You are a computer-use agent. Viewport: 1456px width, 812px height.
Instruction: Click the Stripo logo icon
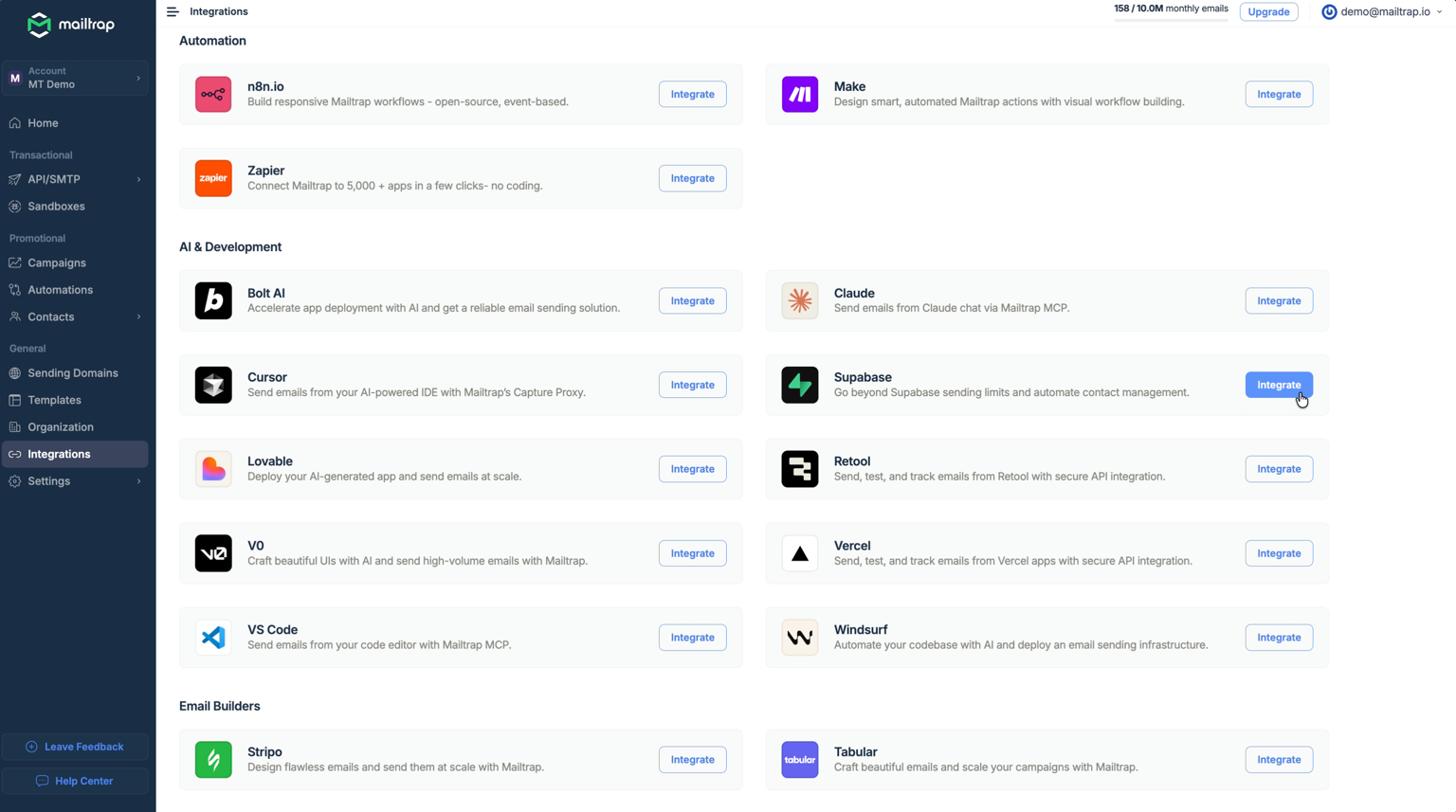tap(213, 760)
